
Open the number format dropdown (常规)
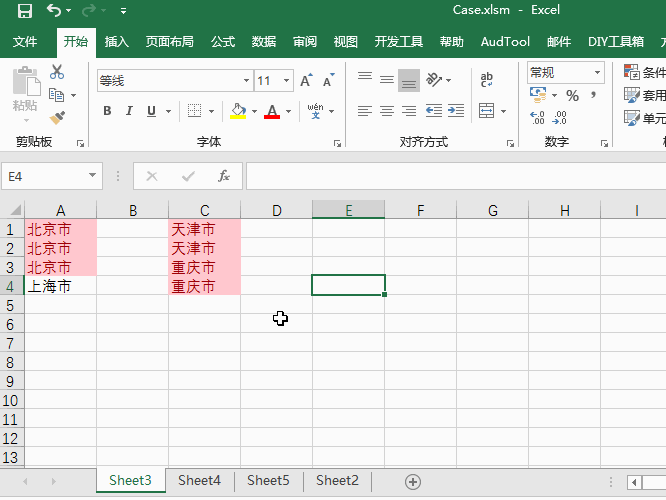597,72
